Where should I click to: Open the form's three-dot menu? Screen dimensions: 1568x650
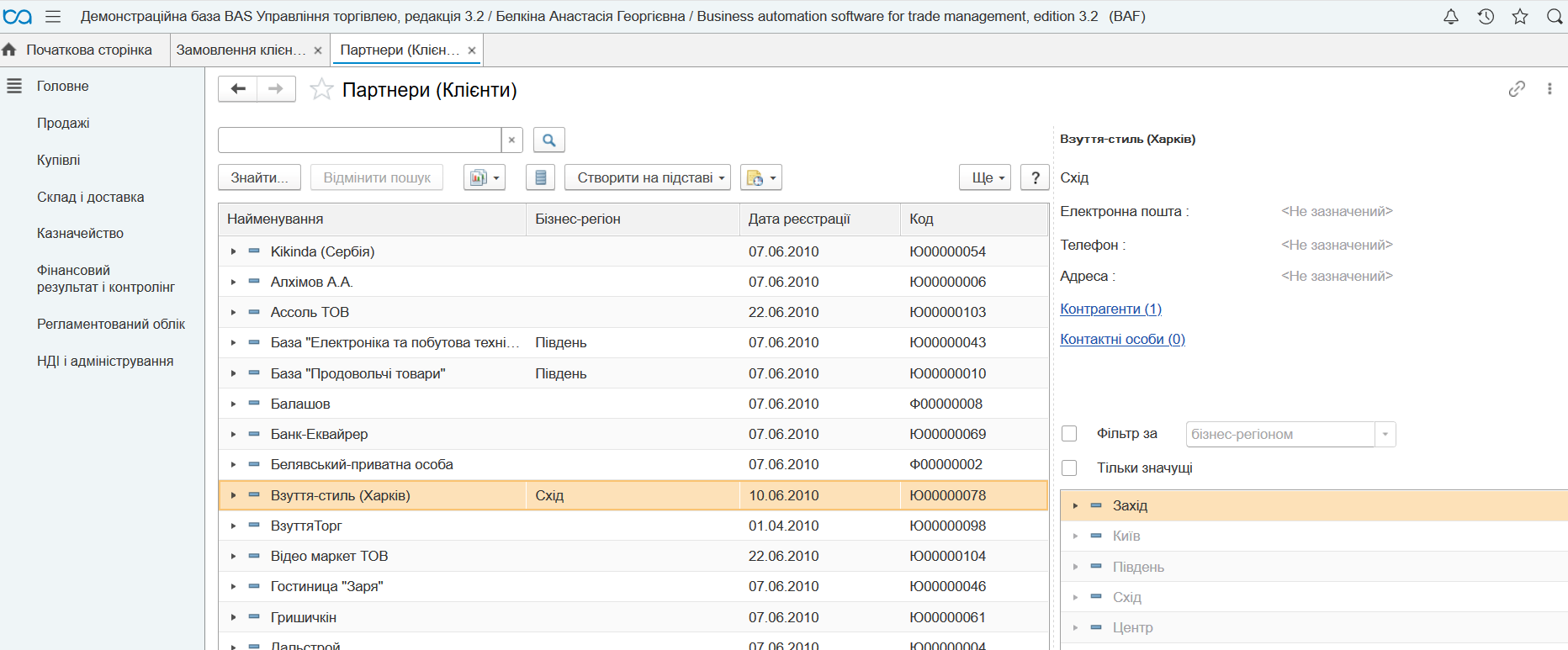point(1549,89)
